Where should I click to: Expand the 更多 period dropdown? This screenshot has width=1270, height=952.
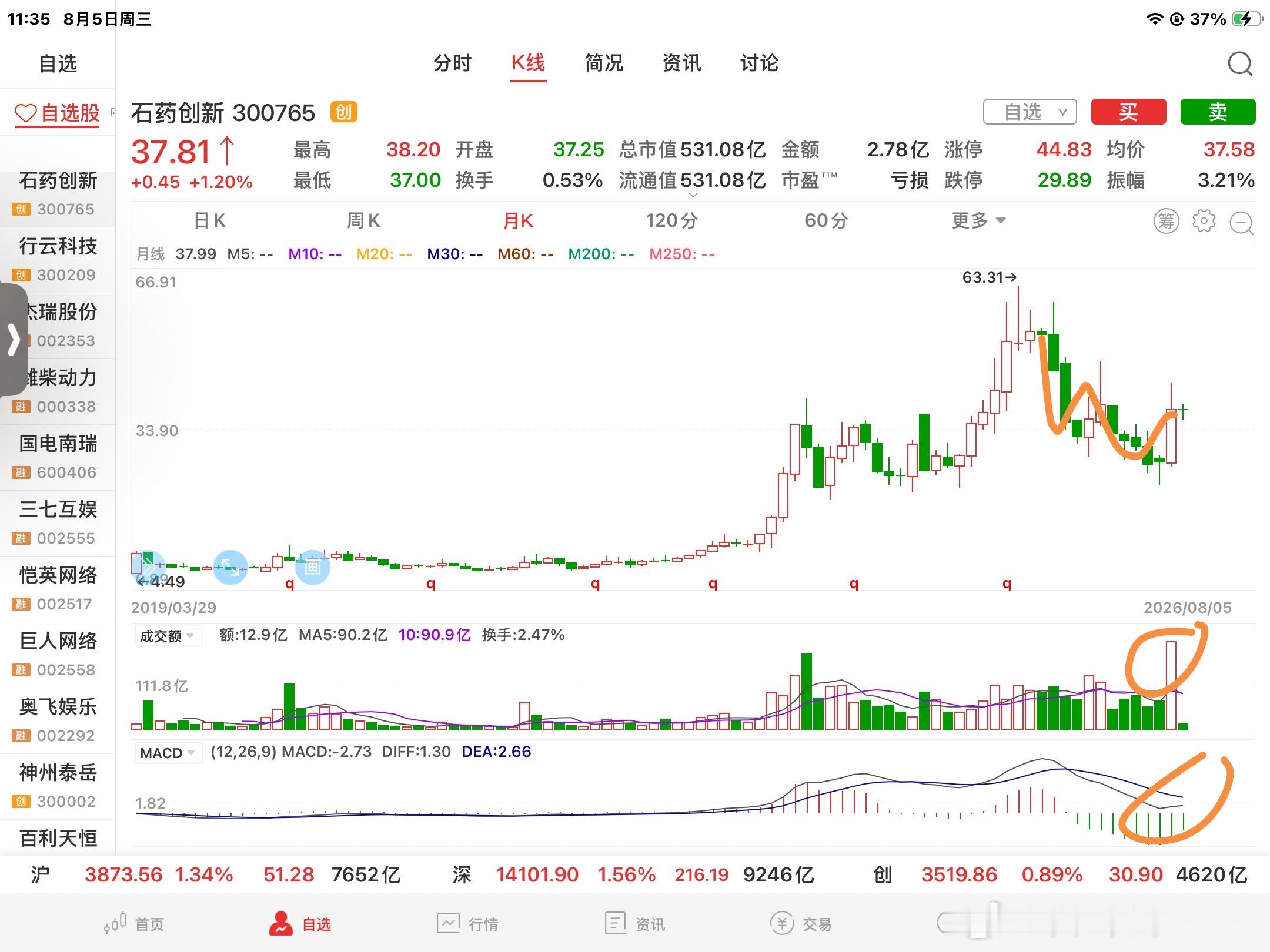coord(979,221)
